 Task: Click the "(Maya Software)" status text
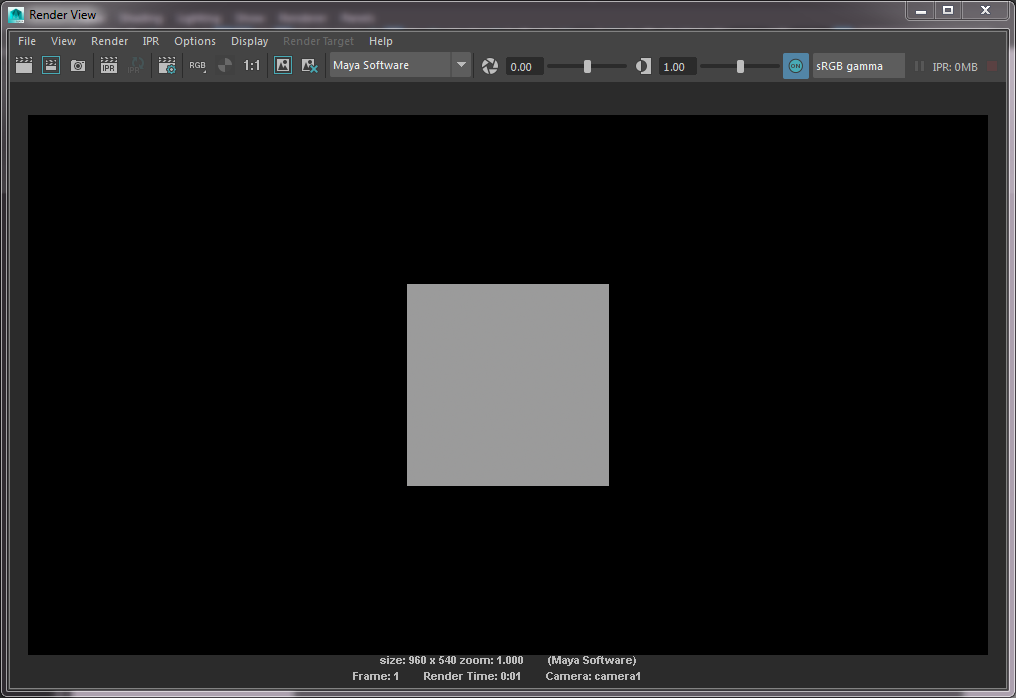click(592, 660)
